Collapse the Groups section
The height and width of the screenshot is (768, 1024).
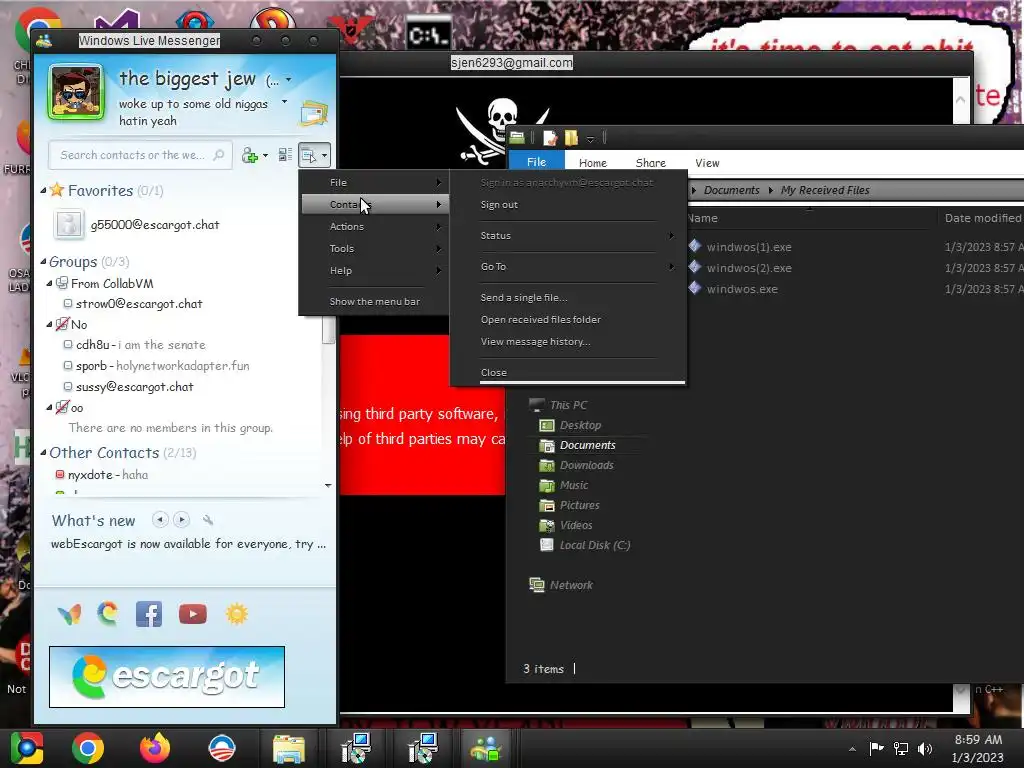point(43,262)
